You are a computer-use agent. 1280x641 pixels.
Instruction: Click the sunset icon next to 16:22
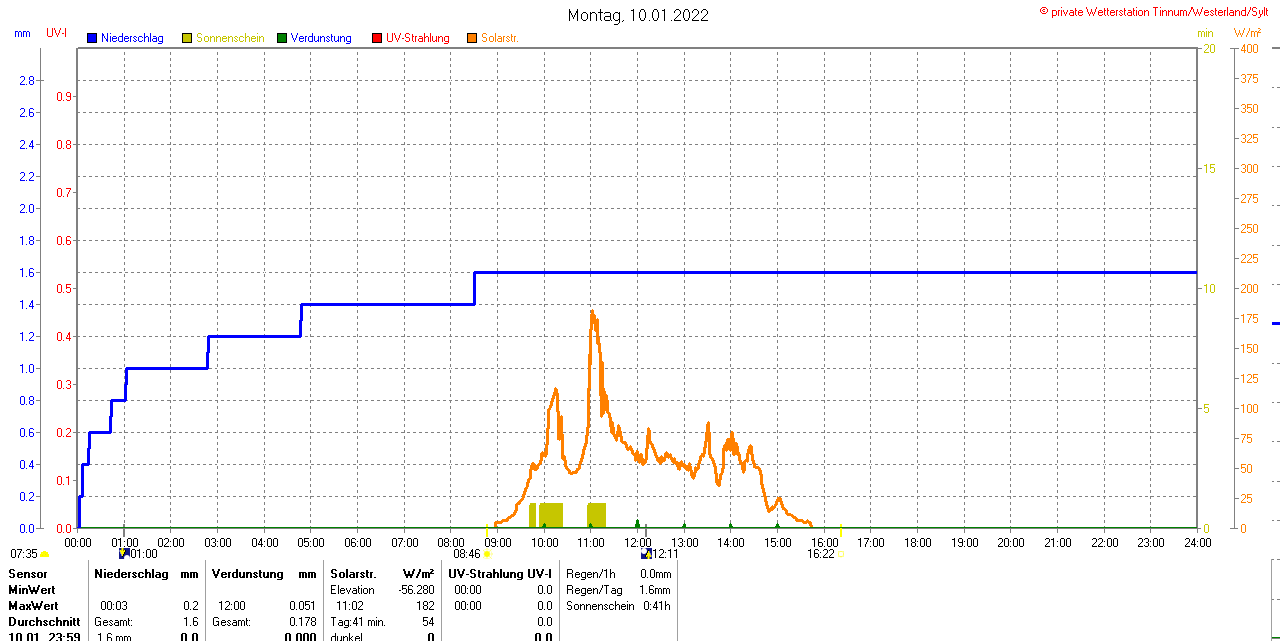pos(840,554)
